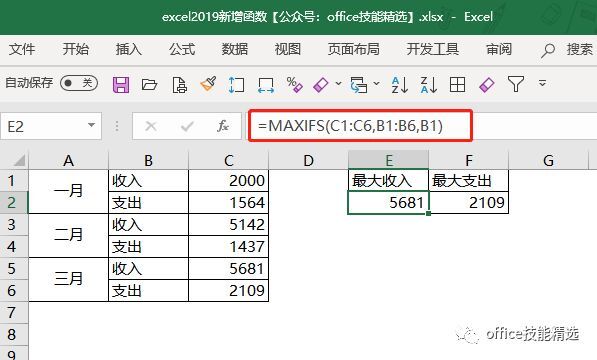Click cell with value 1437
Screen dimensions: 597x360
coord(228,247)
